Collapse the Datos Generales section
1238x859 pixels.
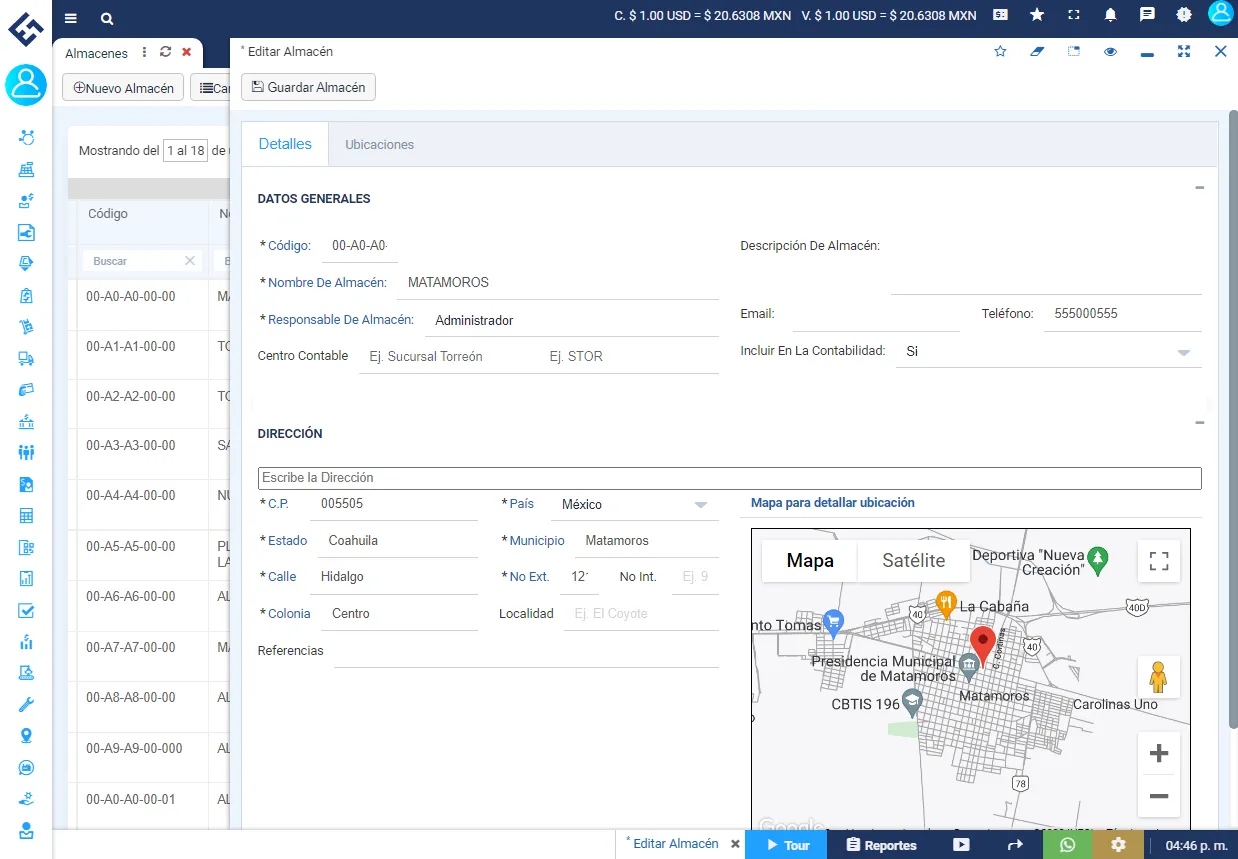tap(1199, 188)
